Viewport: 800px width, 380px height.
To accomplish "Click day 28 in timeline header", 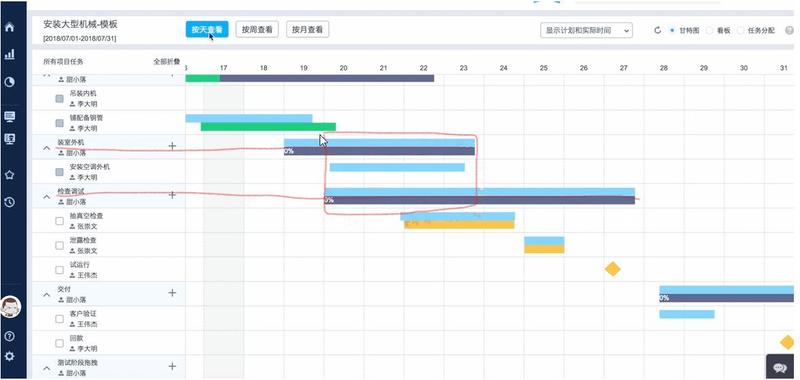I will (663, 68).
